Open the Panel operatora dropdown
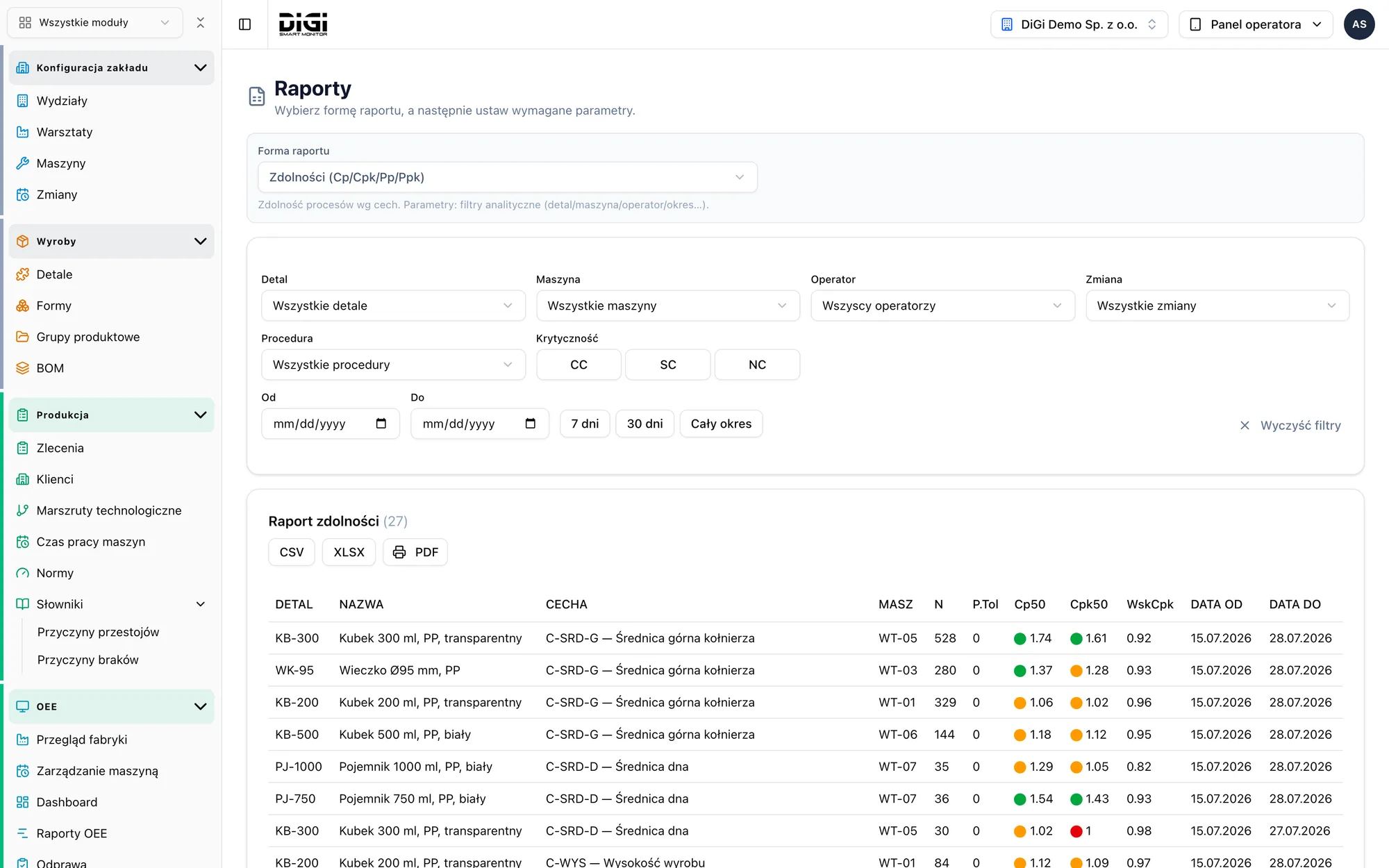Image resolution: width=1389 pixels, height=868 pixels. (1256, 24)
